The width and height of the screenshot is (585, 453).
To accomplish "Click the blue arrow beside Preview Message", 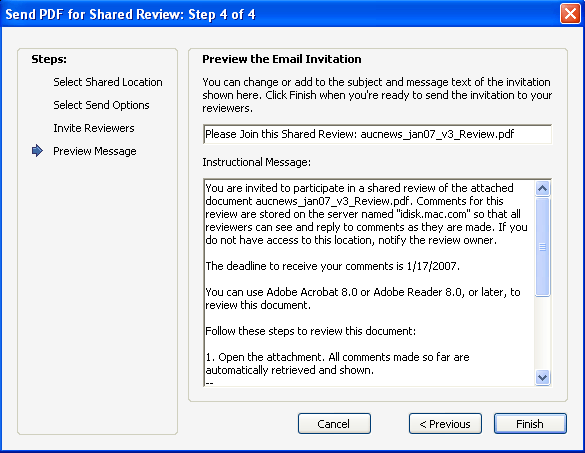I will point(37,151).
